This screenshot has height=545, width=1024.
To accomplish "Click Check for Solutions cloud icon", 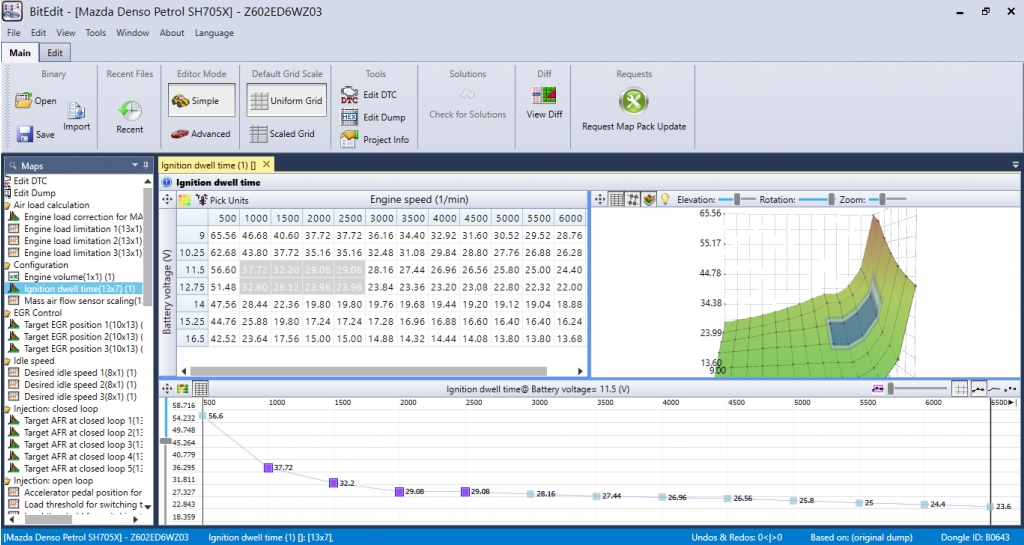I will [468, 95].
